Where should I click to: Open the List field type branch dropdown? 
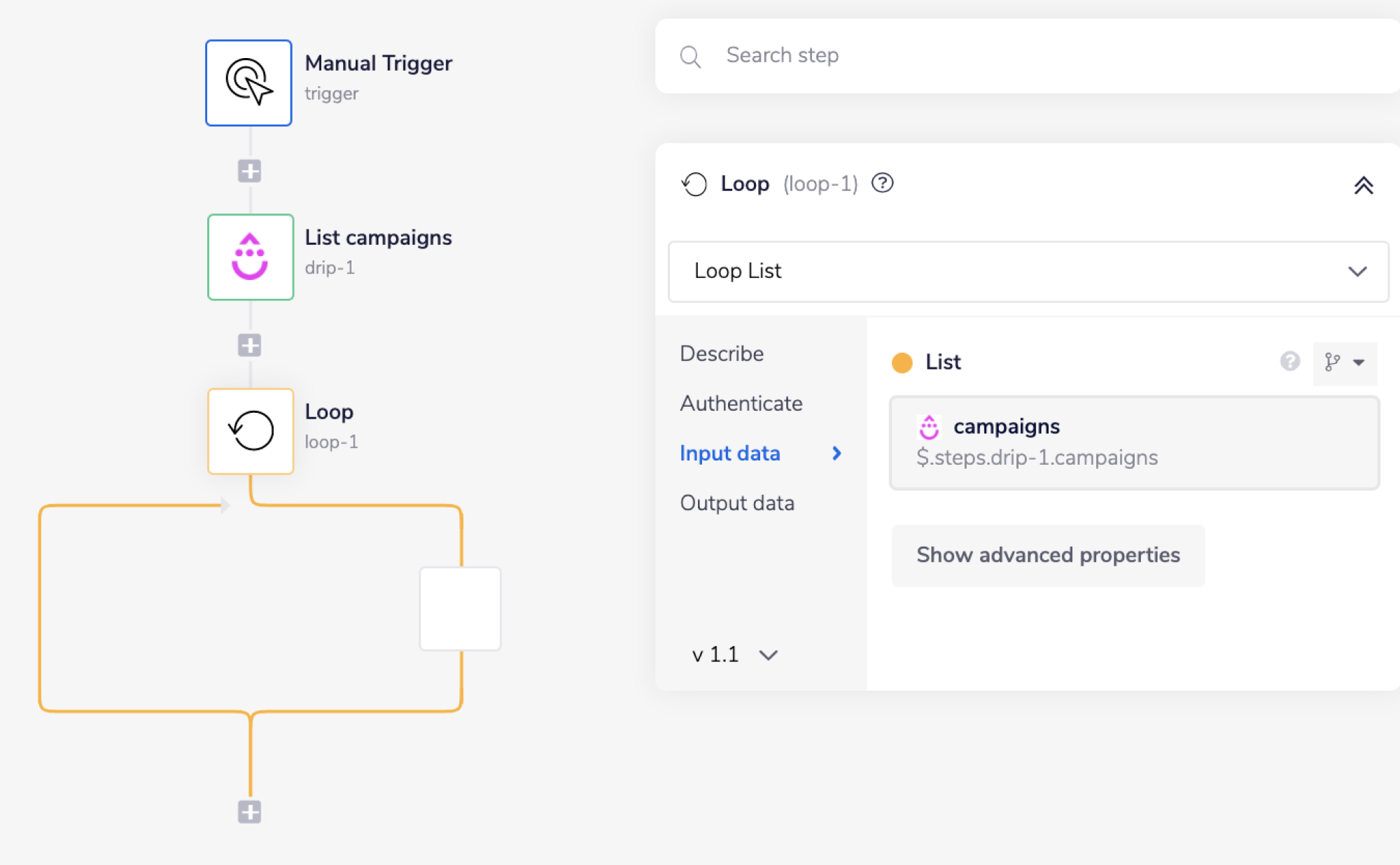coord(1344,363)
